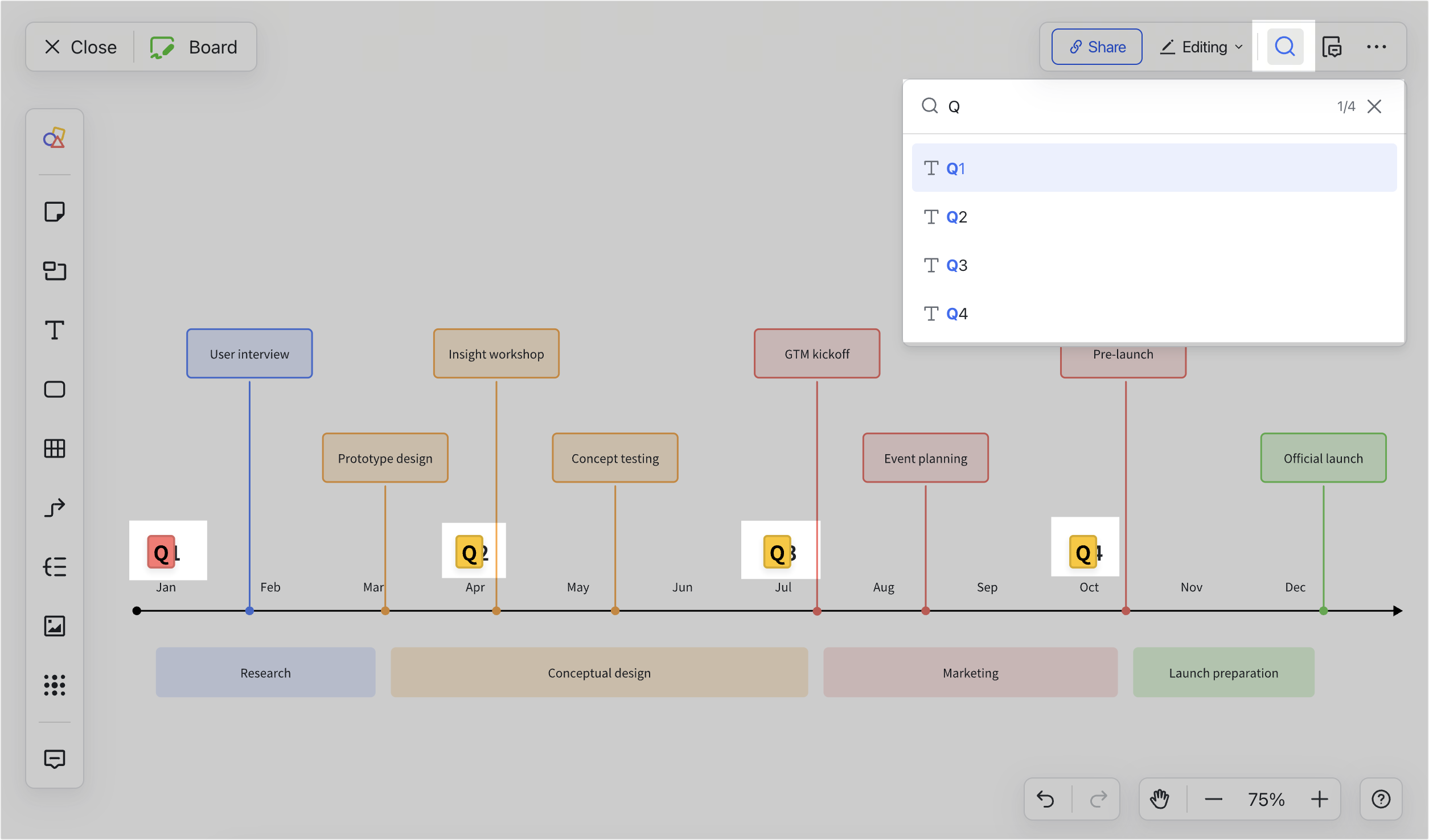Select the GTM kickoff card
The width and height of the screenshot is (1429, 840).
817,353
